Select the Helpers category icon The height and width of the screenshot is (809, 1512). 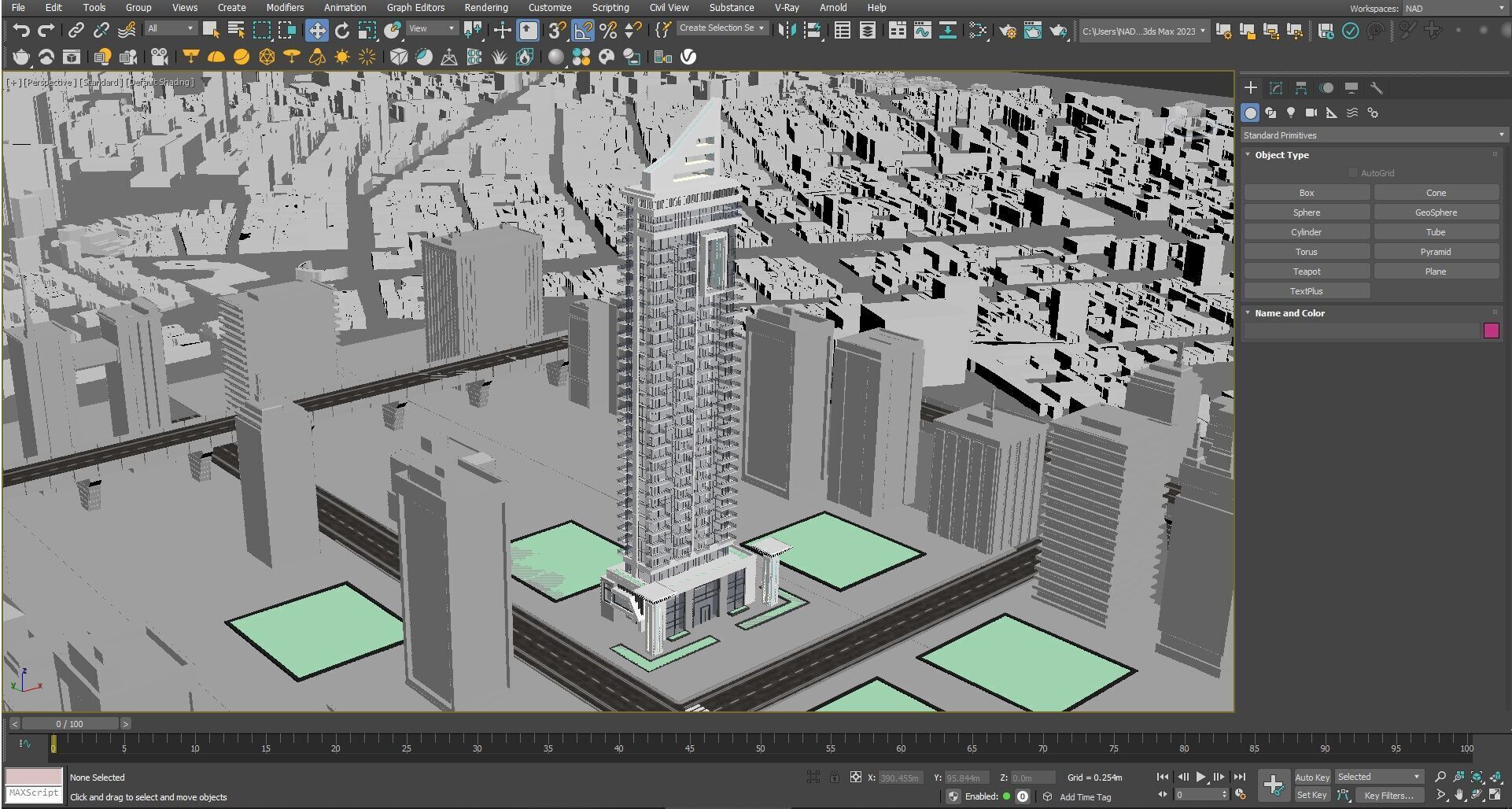(x=1331, y=113)
